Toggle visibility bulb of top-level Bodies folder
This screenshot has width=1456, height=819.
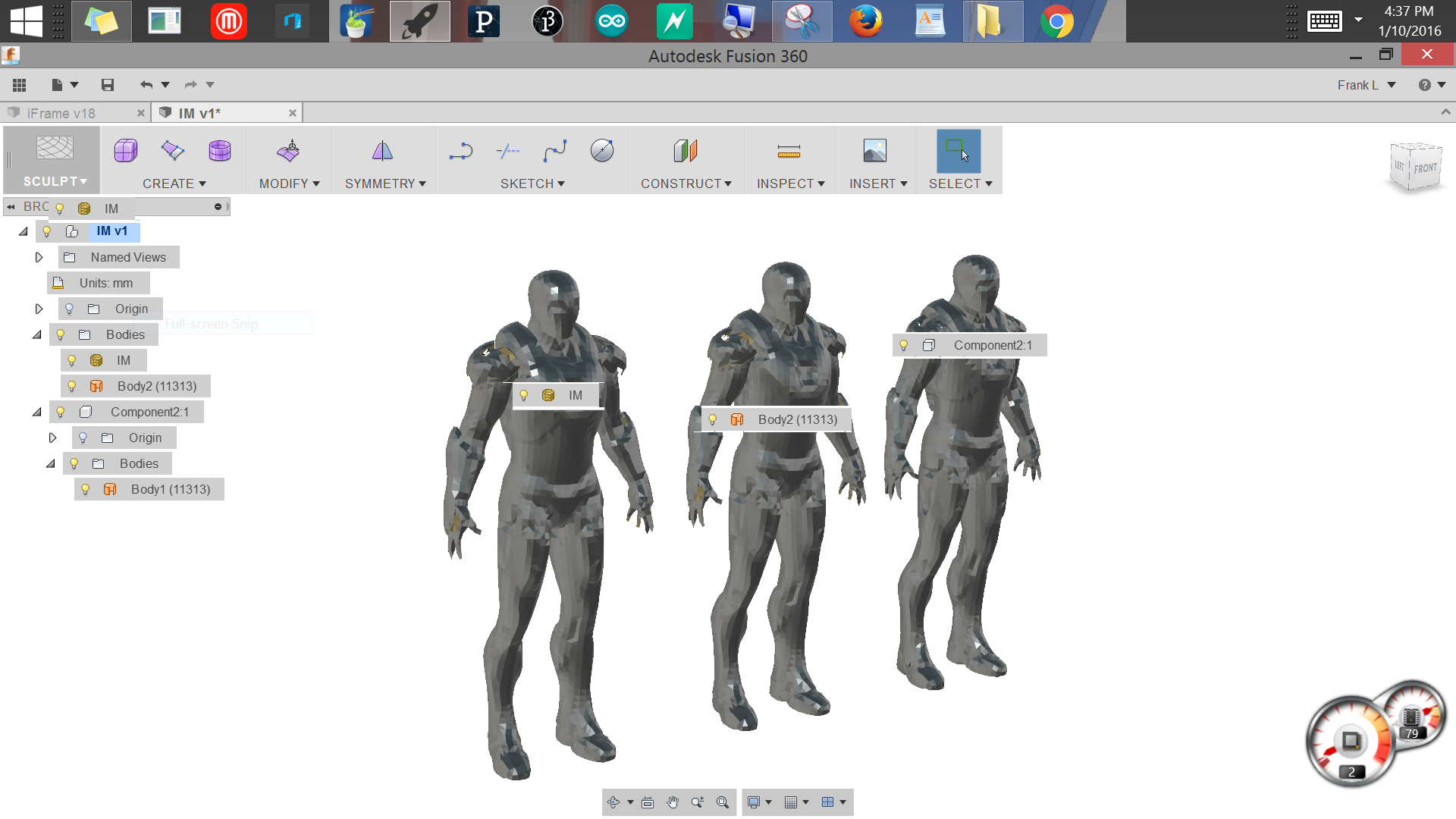coord(61,334)
